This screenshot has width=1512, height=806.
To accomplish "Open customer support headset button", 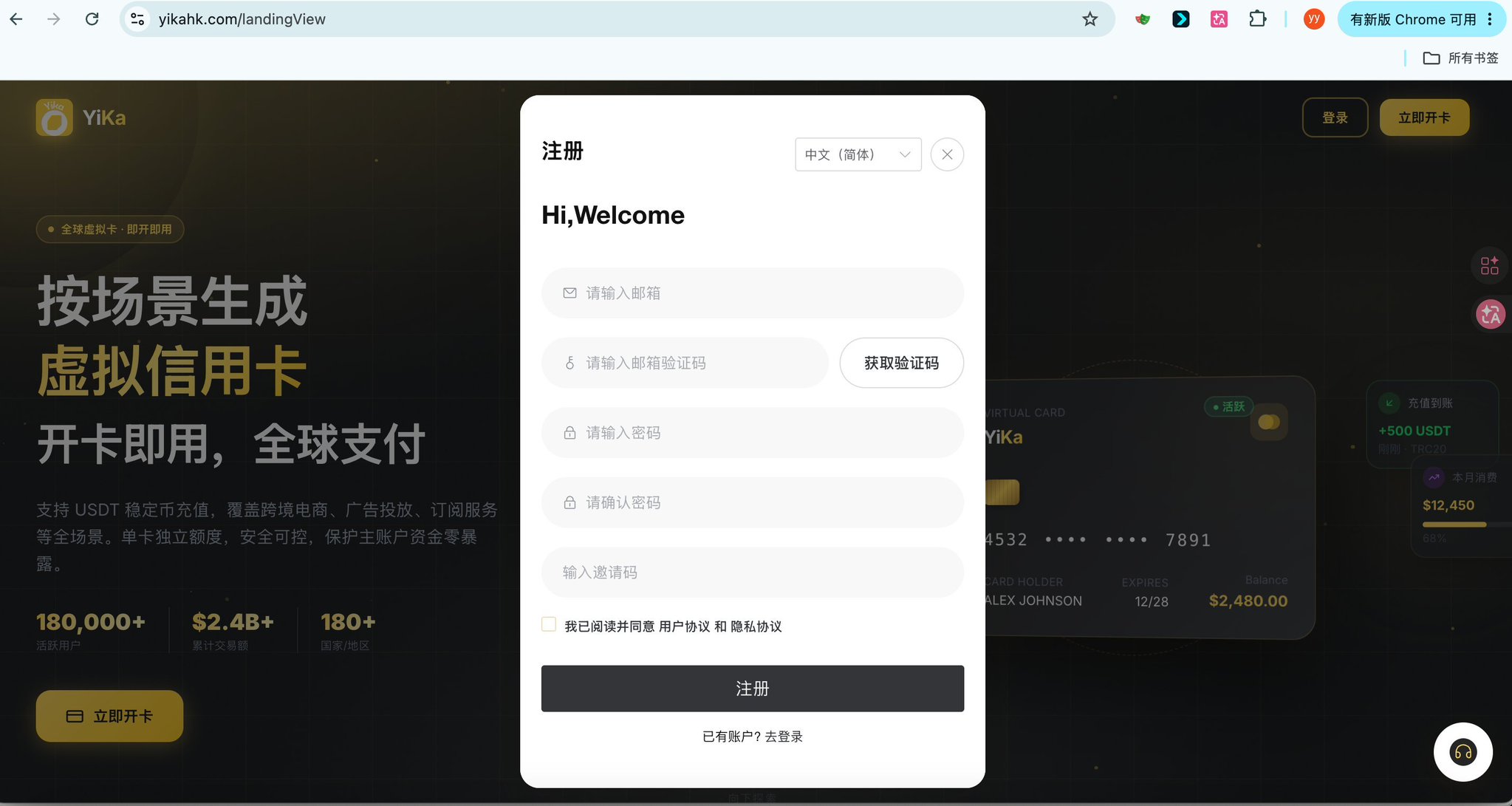I will click(1463, 752).
